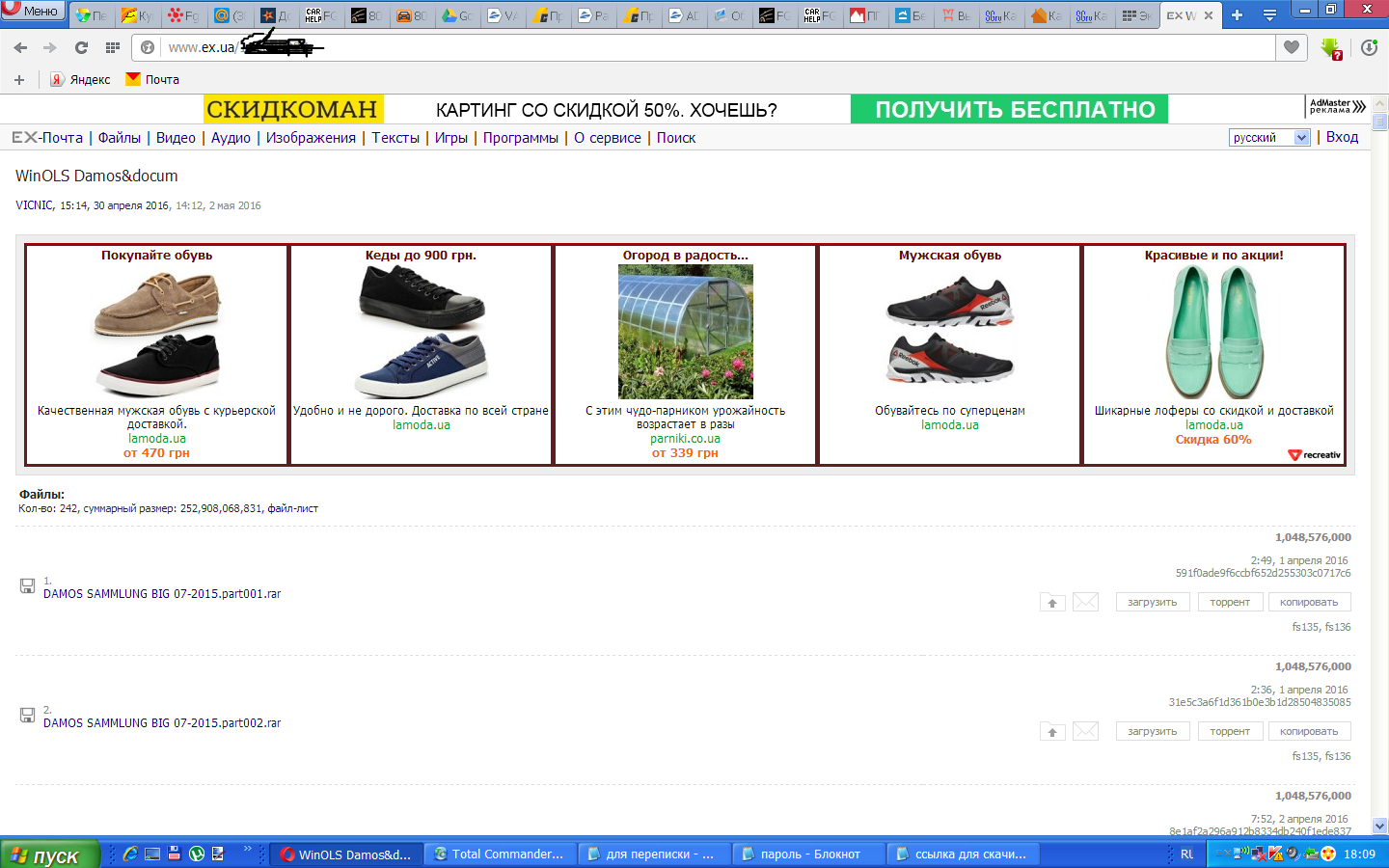Open DAMOS SAMMLUNG BIG part001.rar link
This screenshot has width=1389, height=868.
pos(162,594)
